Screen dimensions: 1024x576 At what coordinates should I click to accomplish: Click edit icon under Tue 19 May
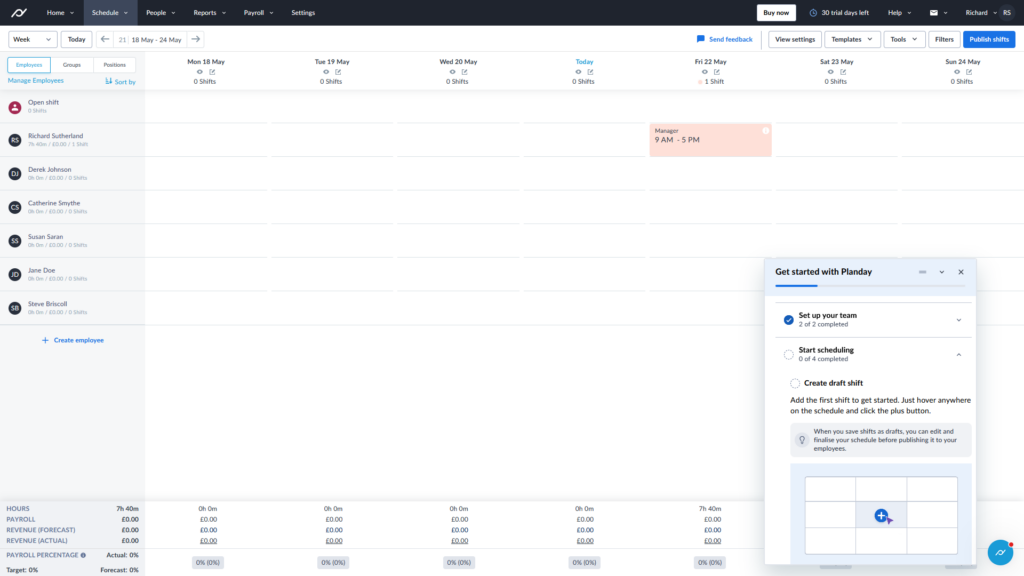coord(338,72)
